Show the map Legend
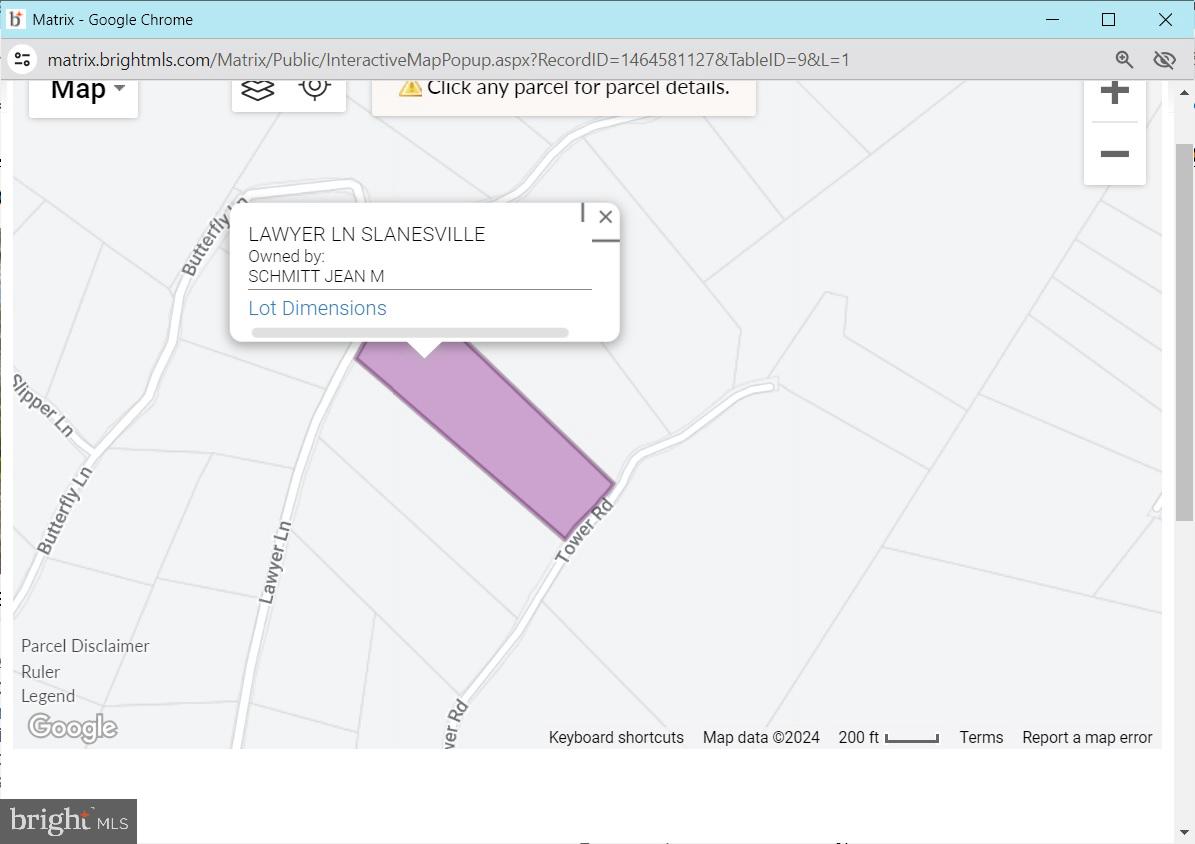The image size is (1195, 844). tap(48, 696)
